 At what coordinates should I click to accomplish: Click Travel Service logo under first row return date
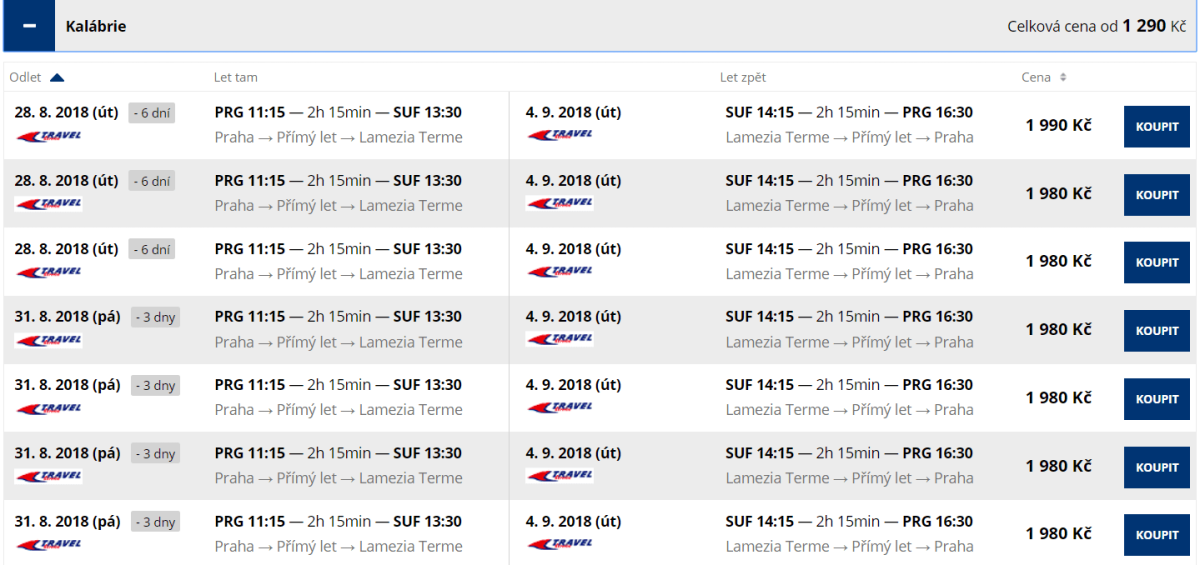[560, 135]
